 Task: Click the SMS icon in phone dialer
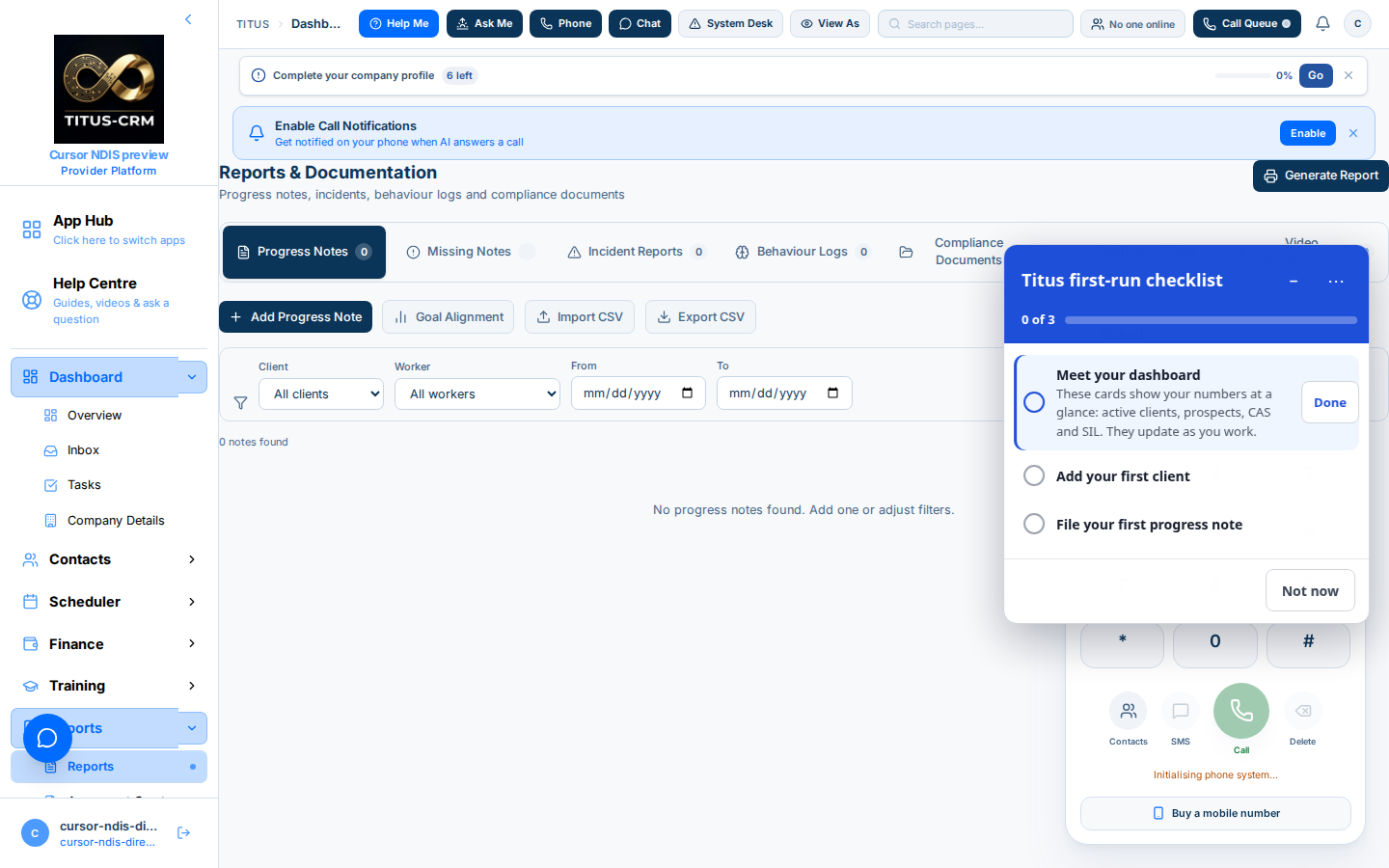click(1181, 712)
